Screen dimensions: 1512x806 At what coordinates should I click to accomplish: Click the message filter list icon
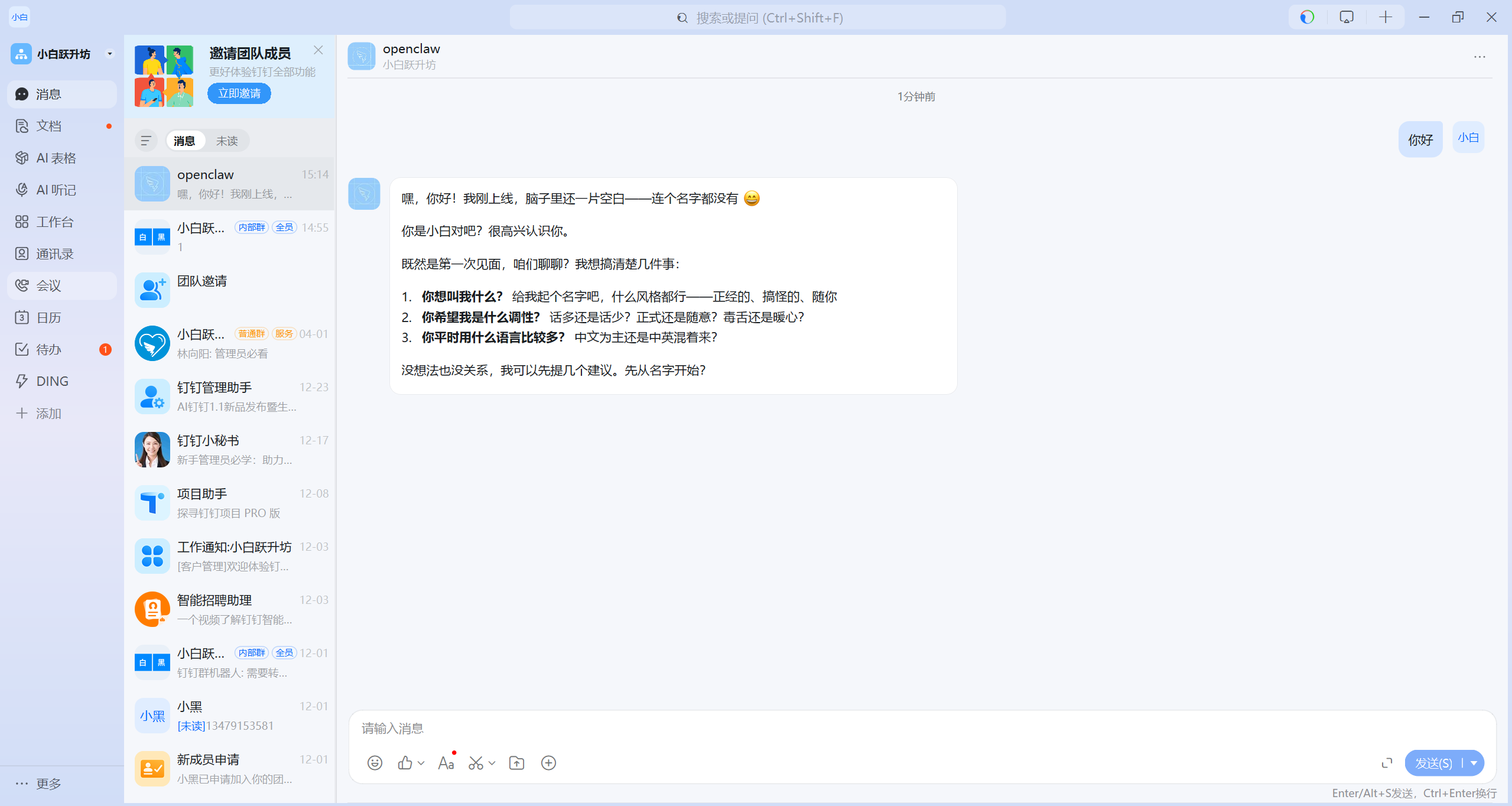(x=146, y=141)
